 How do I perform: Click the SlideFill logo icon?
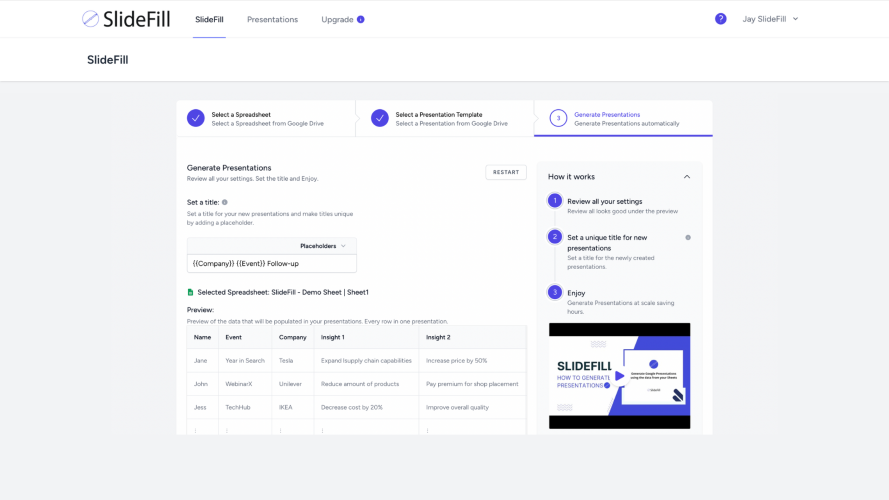click(90, 19)
